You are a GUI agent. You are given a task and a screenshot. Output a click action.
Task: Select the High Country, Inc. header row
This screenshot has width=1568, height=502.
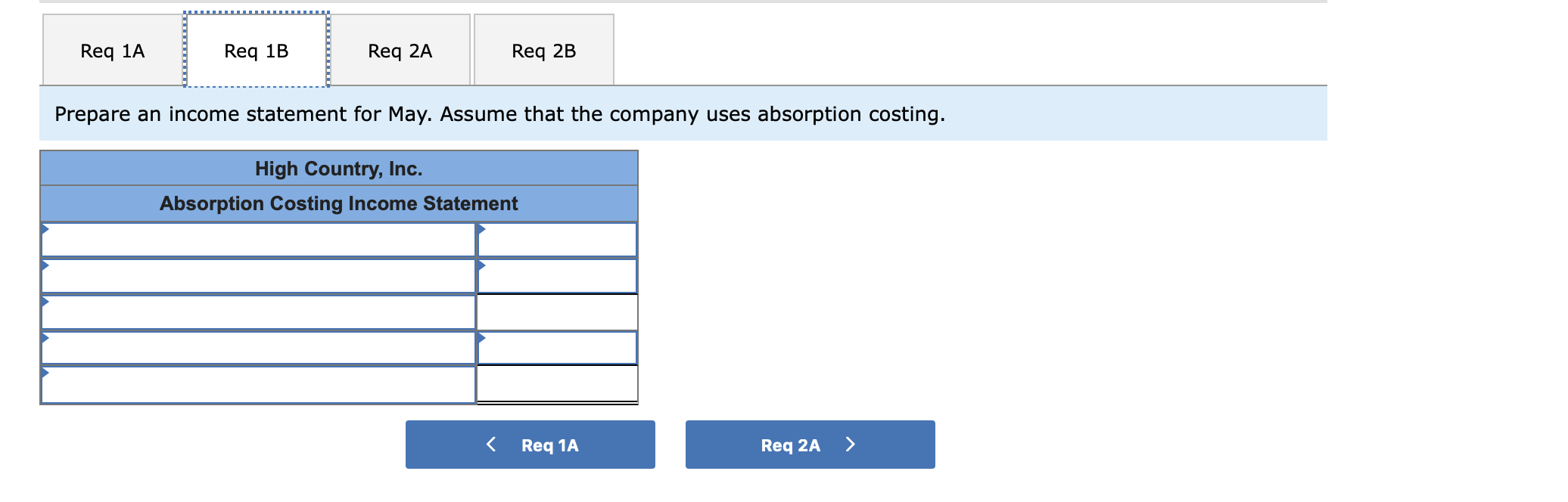tap(338, 168)
